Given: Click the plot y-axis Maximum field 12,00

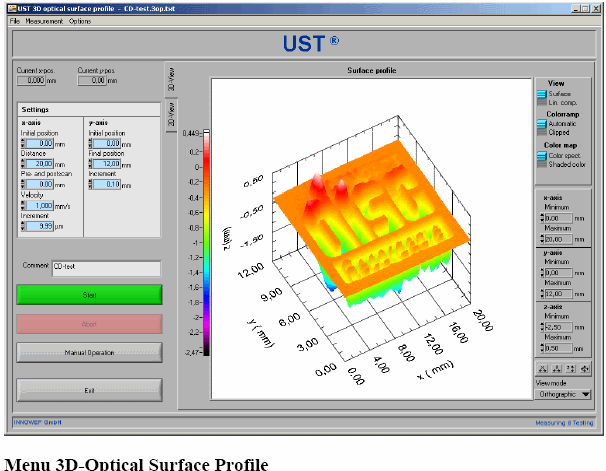Looking at the screenshot, I should pyautogui.click(x=558, y=294).
